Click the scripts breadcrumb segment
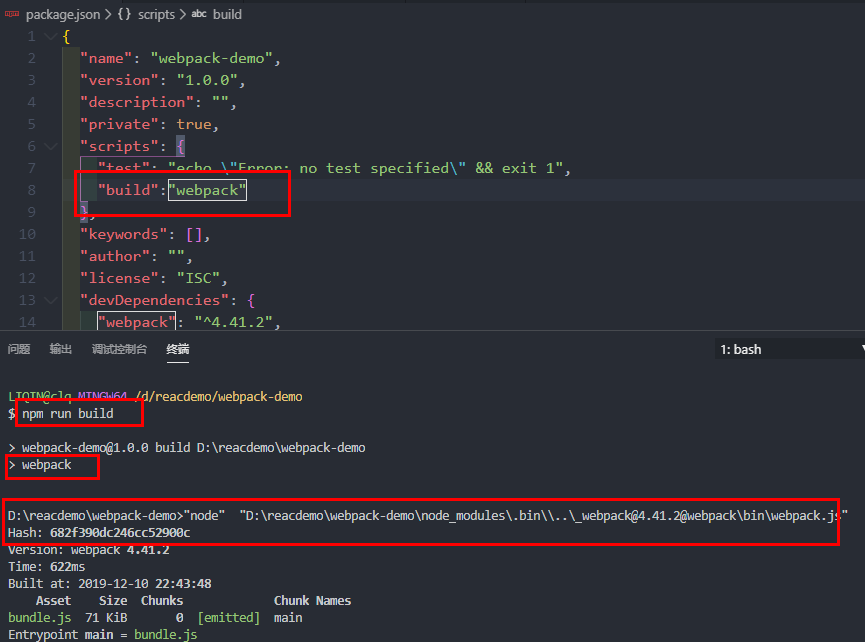The image size is (865, 642). click(156, 14)
